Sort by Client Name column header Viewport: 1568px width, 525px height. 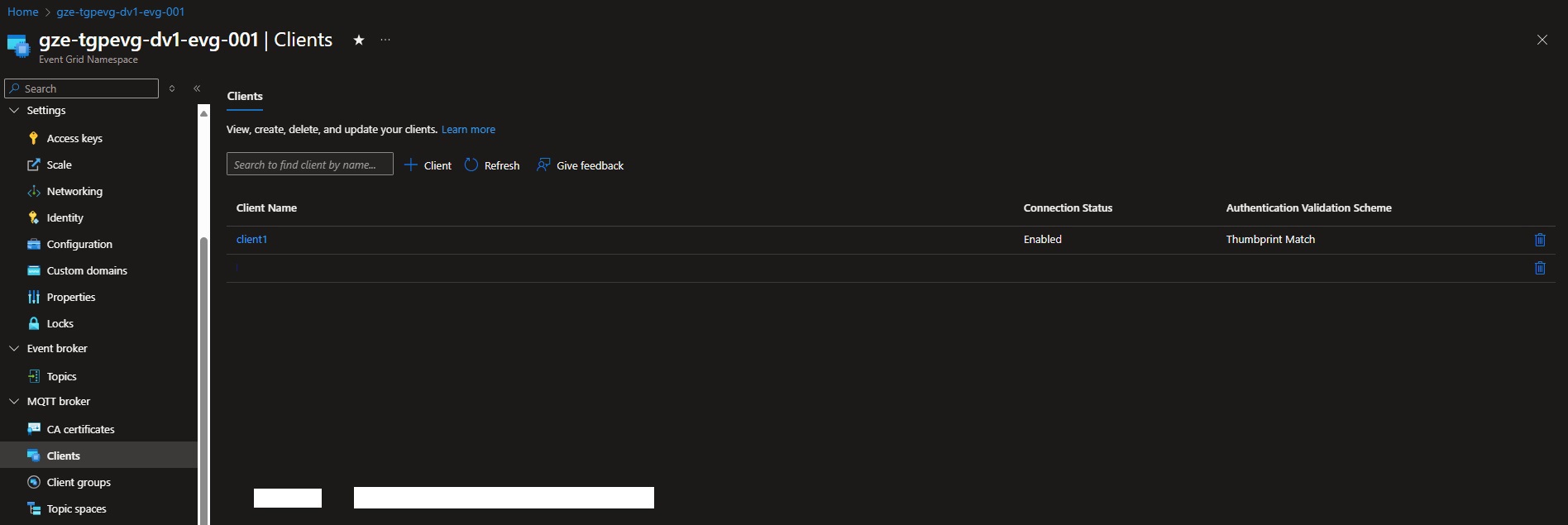pos(266,208)
